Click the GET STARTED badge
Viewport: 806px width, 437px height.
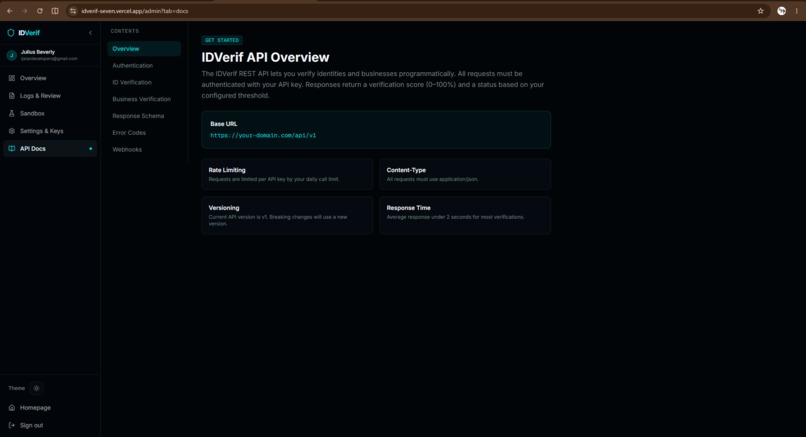click(x=222, y=40)
